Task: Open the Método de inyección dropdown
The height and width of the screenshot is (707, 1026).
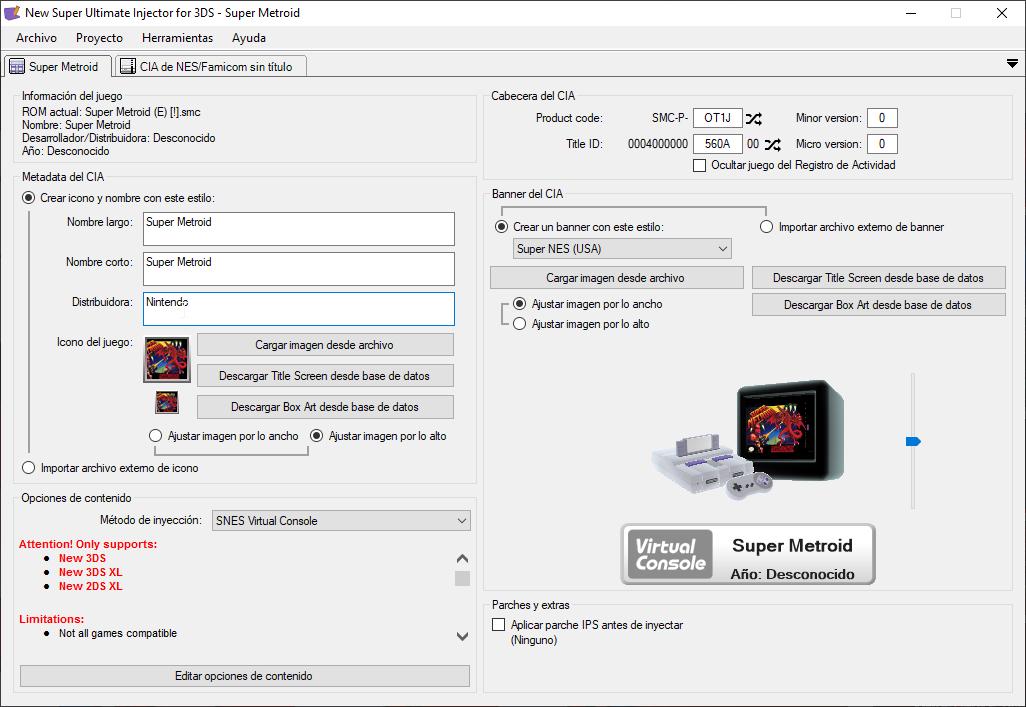Action: [341, 520]
